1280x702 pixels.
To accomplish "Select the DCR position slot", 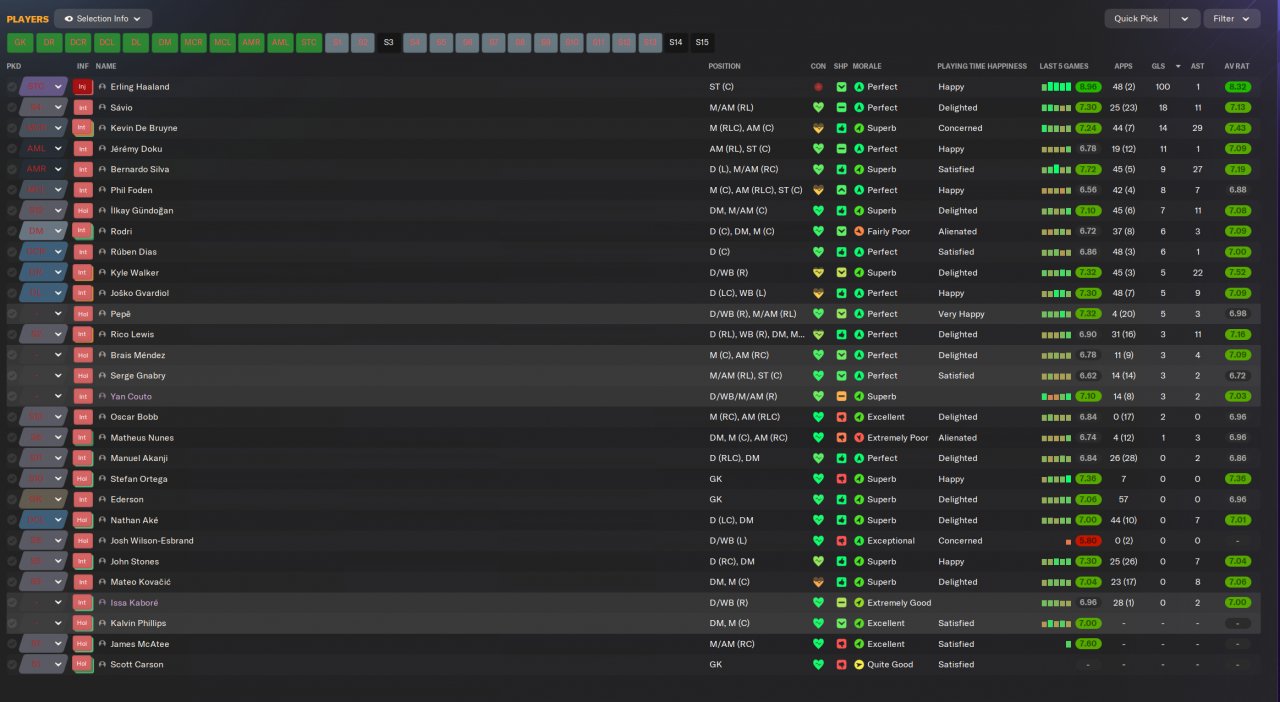I will (x=78, y=43).
